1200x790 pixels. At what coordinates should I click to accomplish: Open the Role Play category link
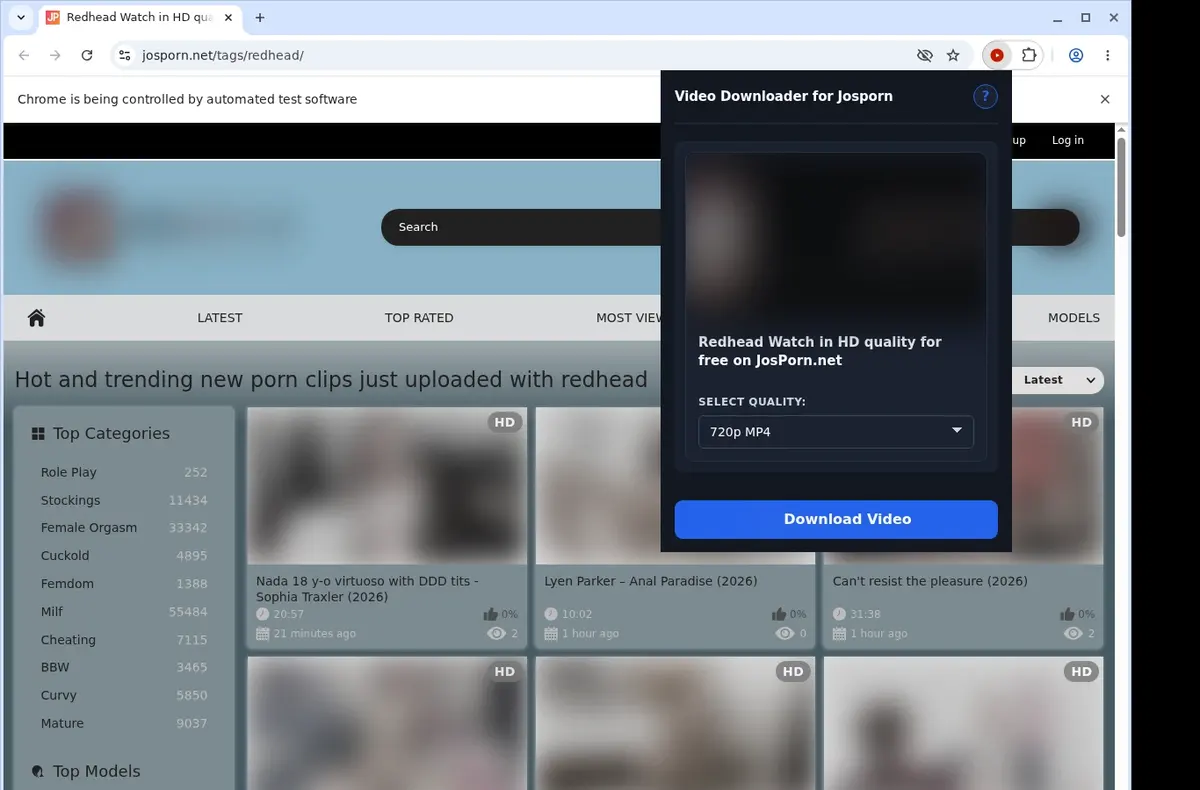click(69, 472)
